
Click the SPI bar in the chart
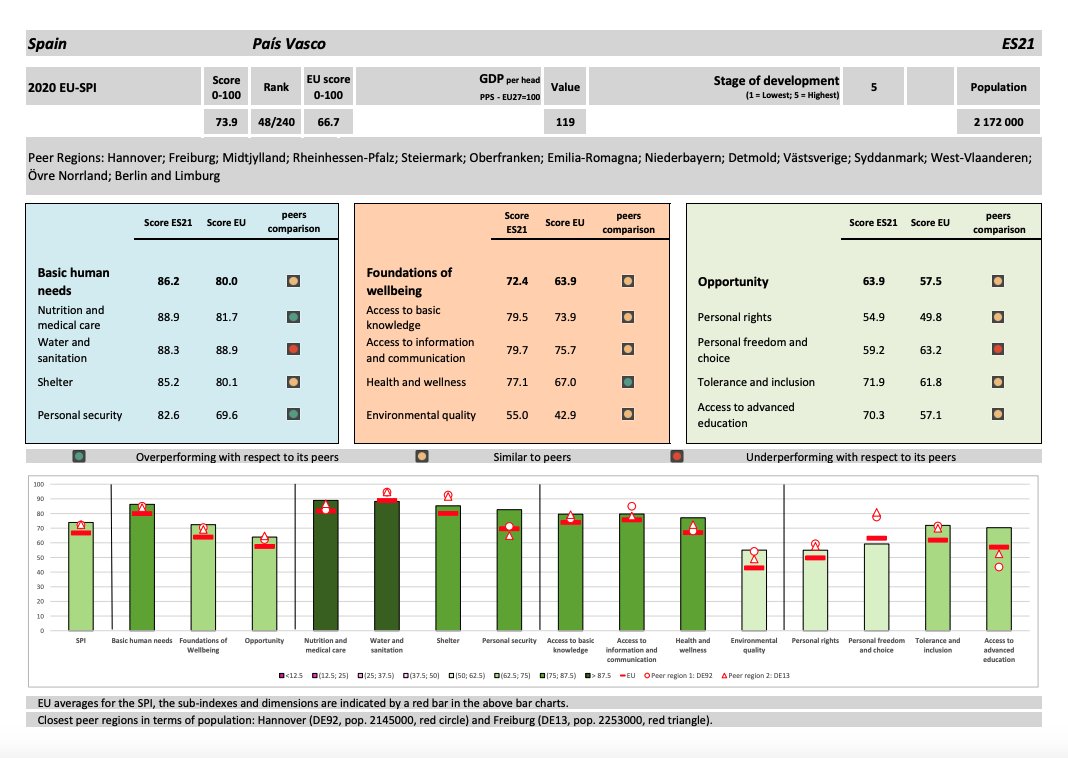[x=81, y=576]
